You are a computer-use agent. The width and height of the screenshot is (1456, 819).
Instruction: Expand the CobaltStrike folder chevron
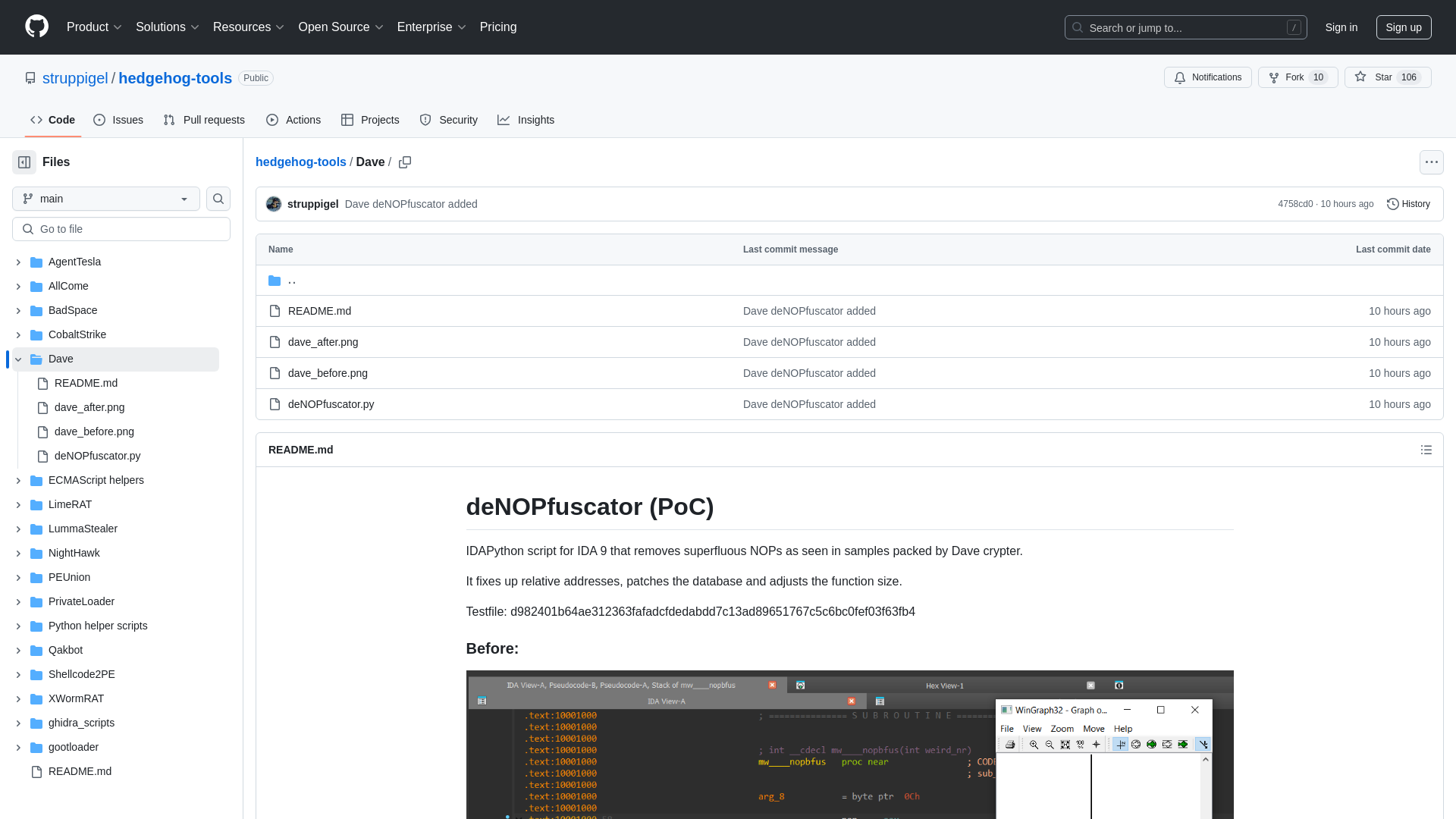[x=18, y=335]
